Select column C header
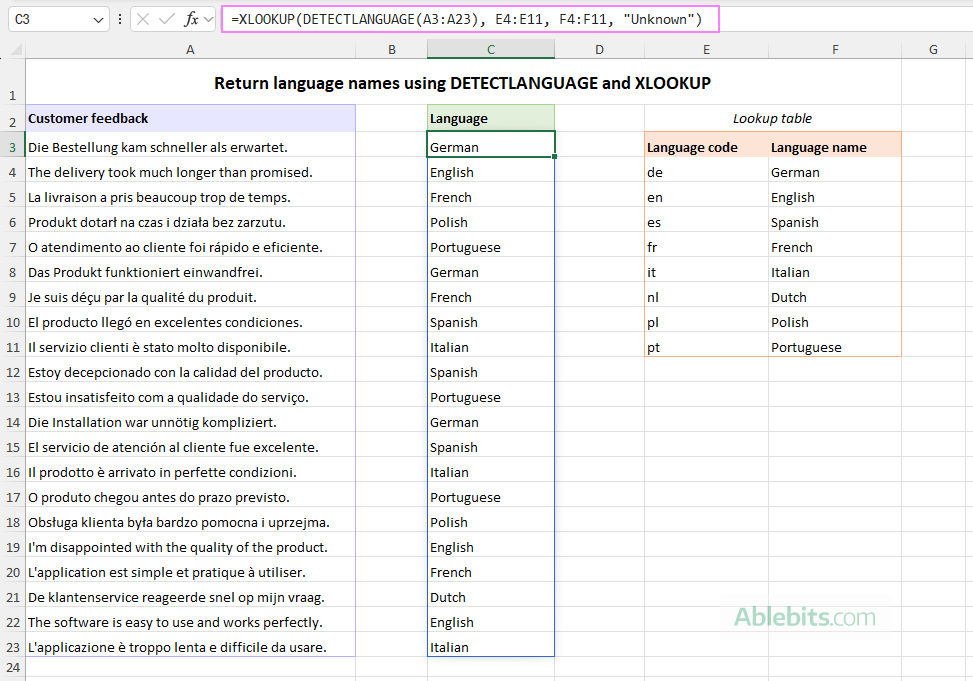Screen dimensions: 973x681 [491, 50]
